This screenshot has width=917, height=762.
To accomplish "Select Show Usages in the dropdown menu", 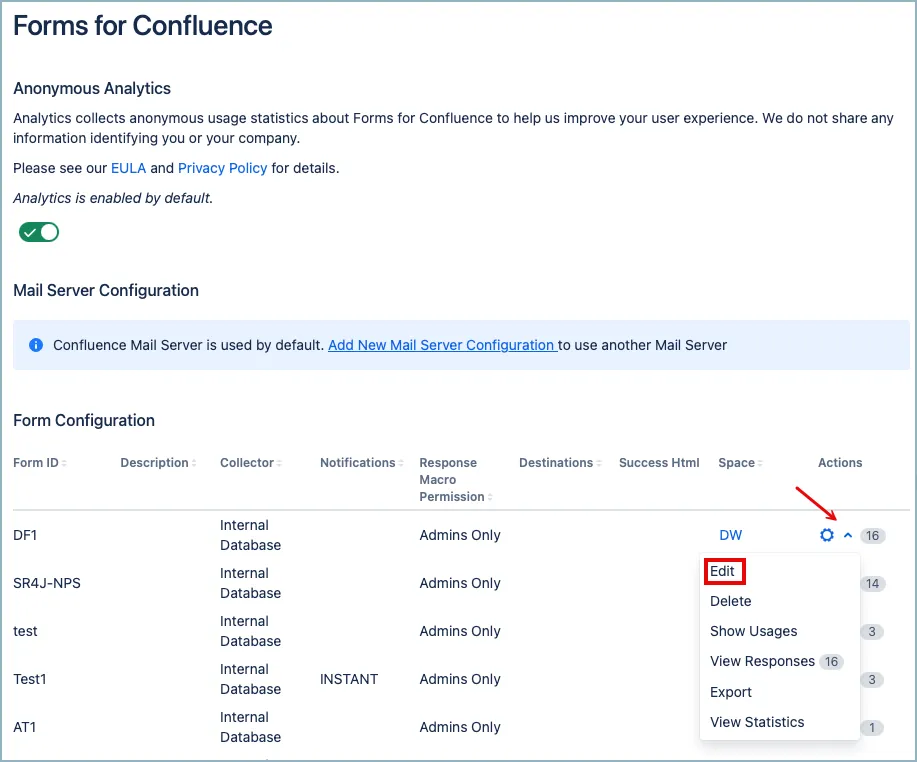I will tap(753, 632).
